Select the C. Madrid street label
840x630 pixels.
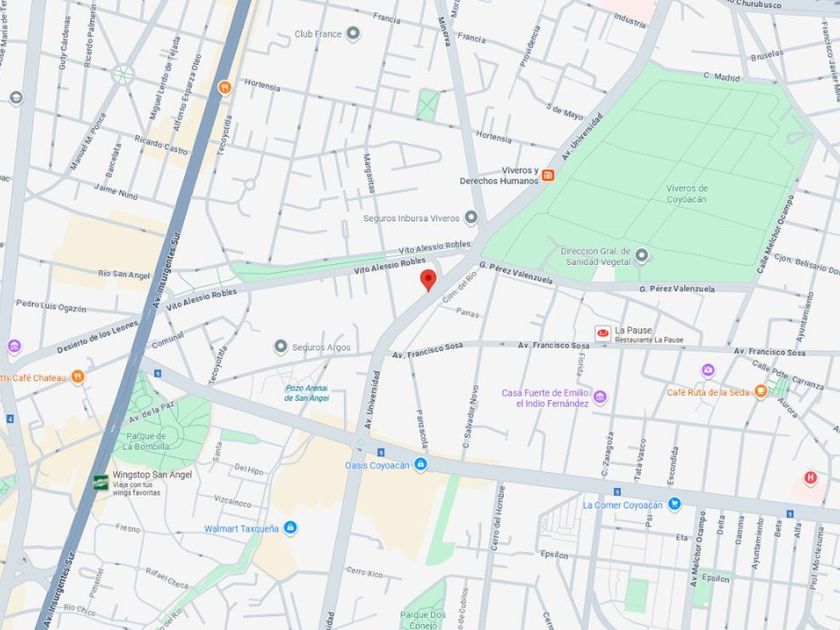721,76
